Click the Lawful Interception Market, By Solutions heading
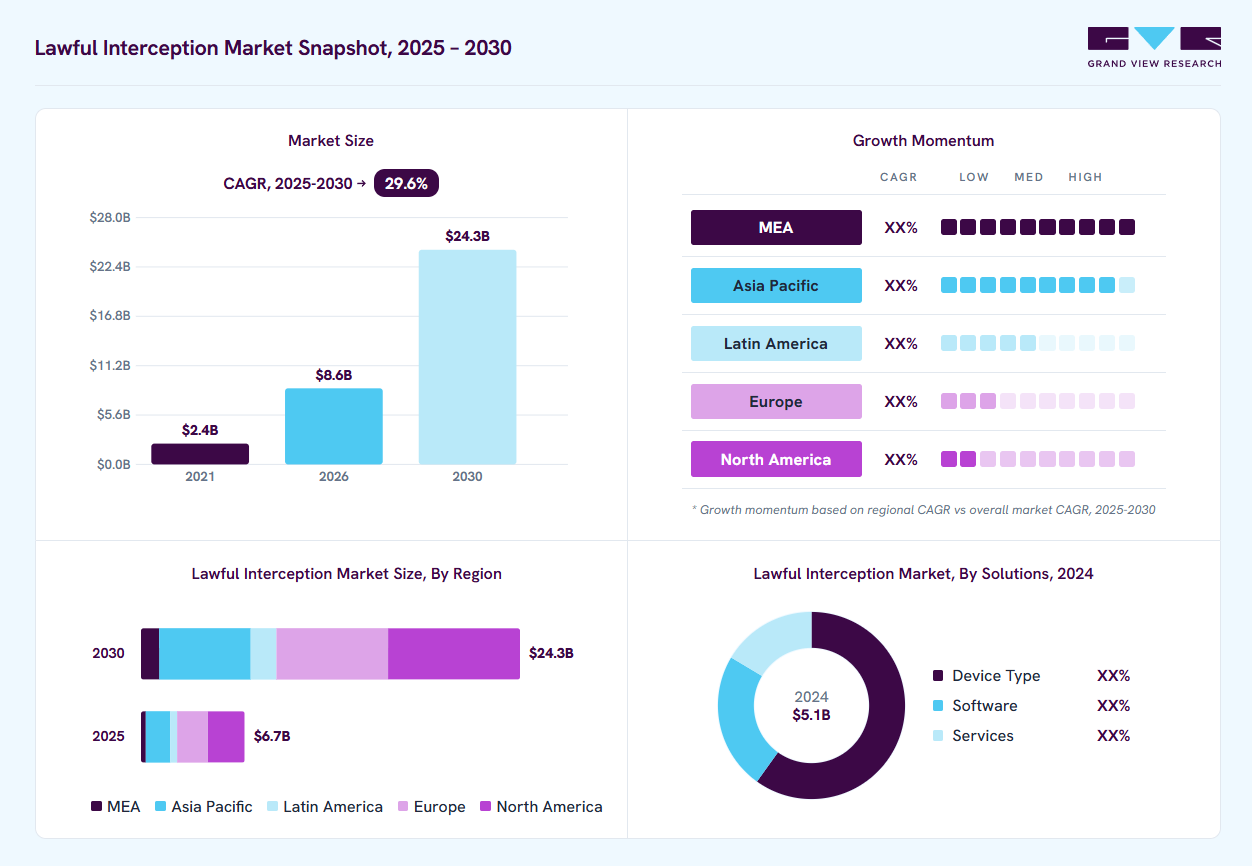The image size is (1252, 866). coord(923,574)
